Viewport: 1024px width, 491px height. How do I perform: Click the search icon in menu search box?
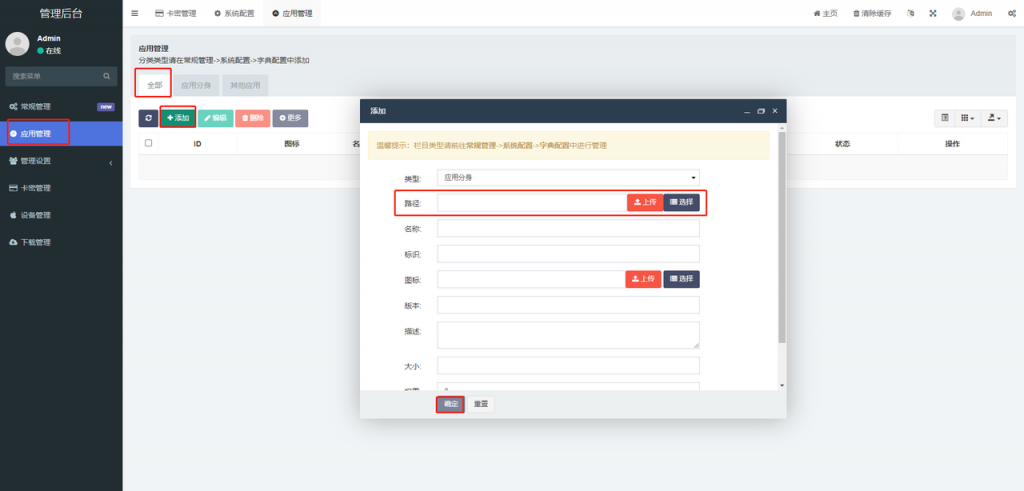(106, 76)
